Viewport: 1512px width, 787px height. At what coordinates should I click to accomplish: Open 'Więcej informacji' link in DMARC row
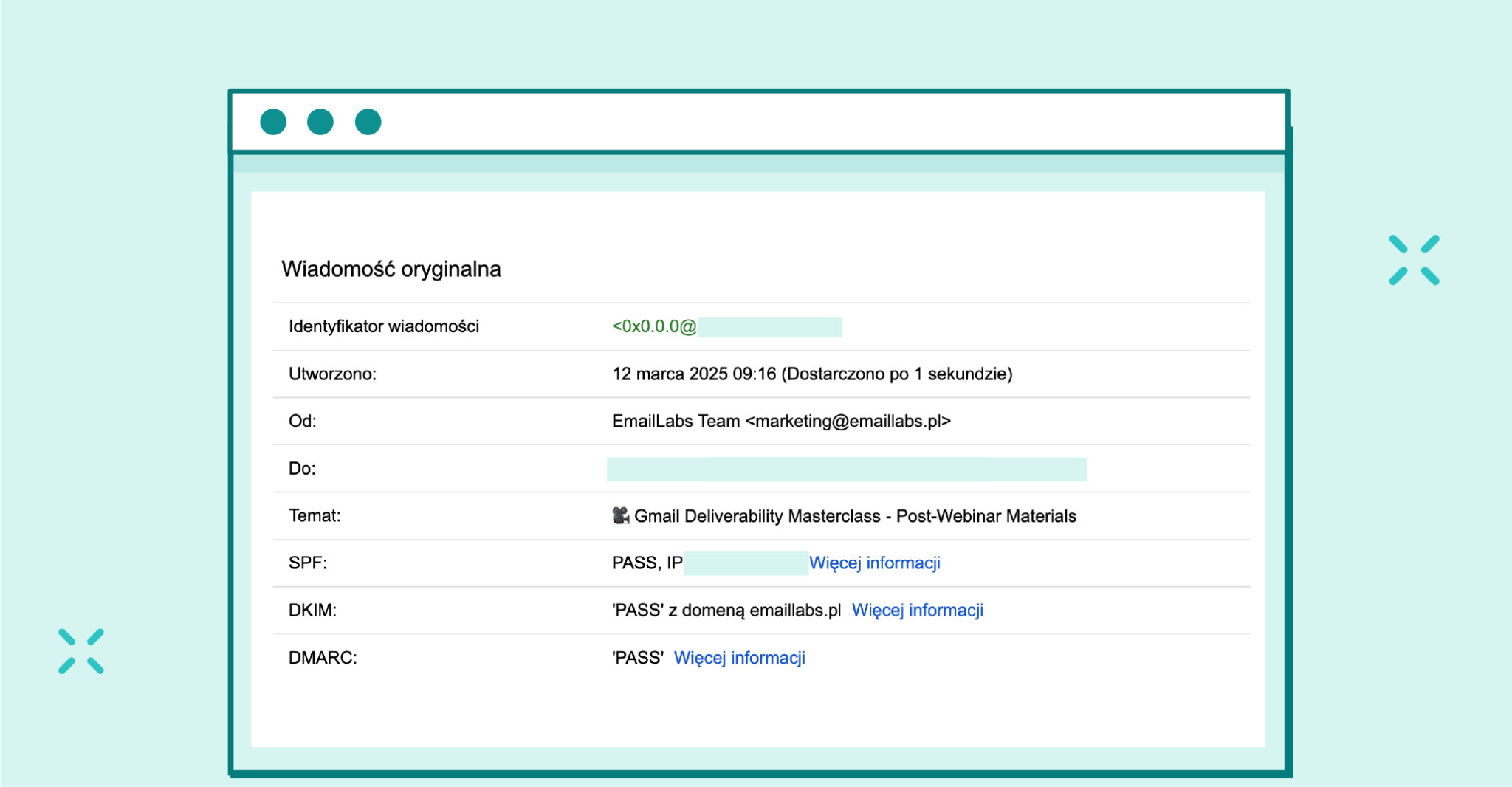click(x=739, y=658)
